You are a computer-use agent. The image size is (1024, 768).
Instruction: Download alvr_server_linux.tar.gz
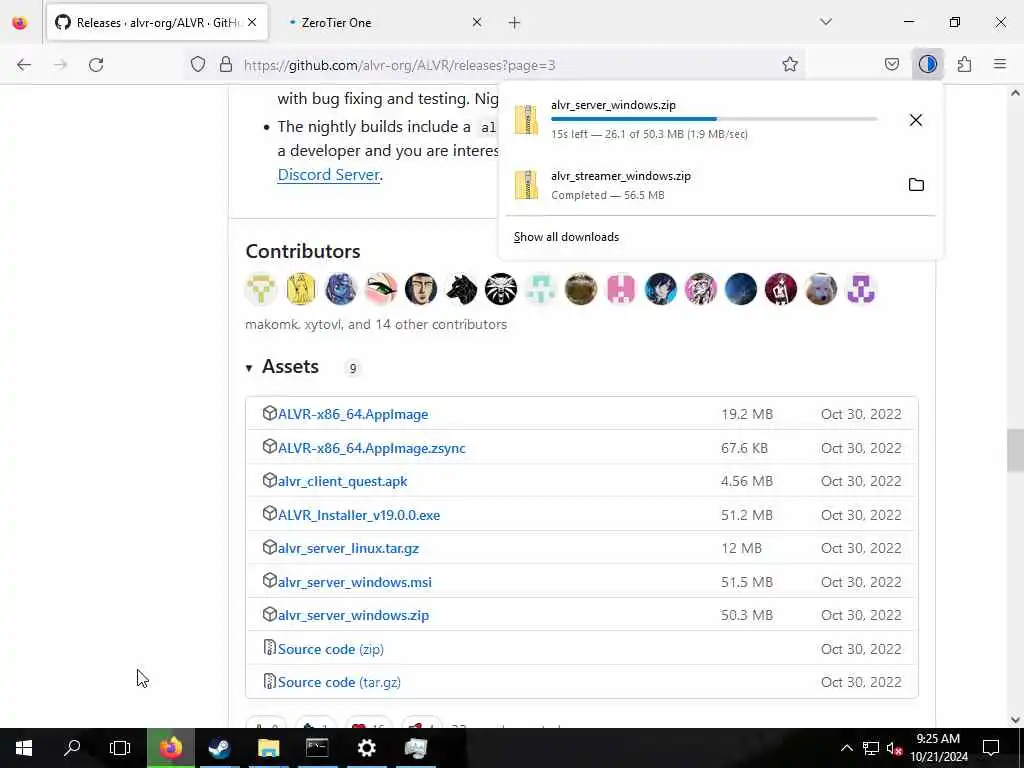click(349, 549)
